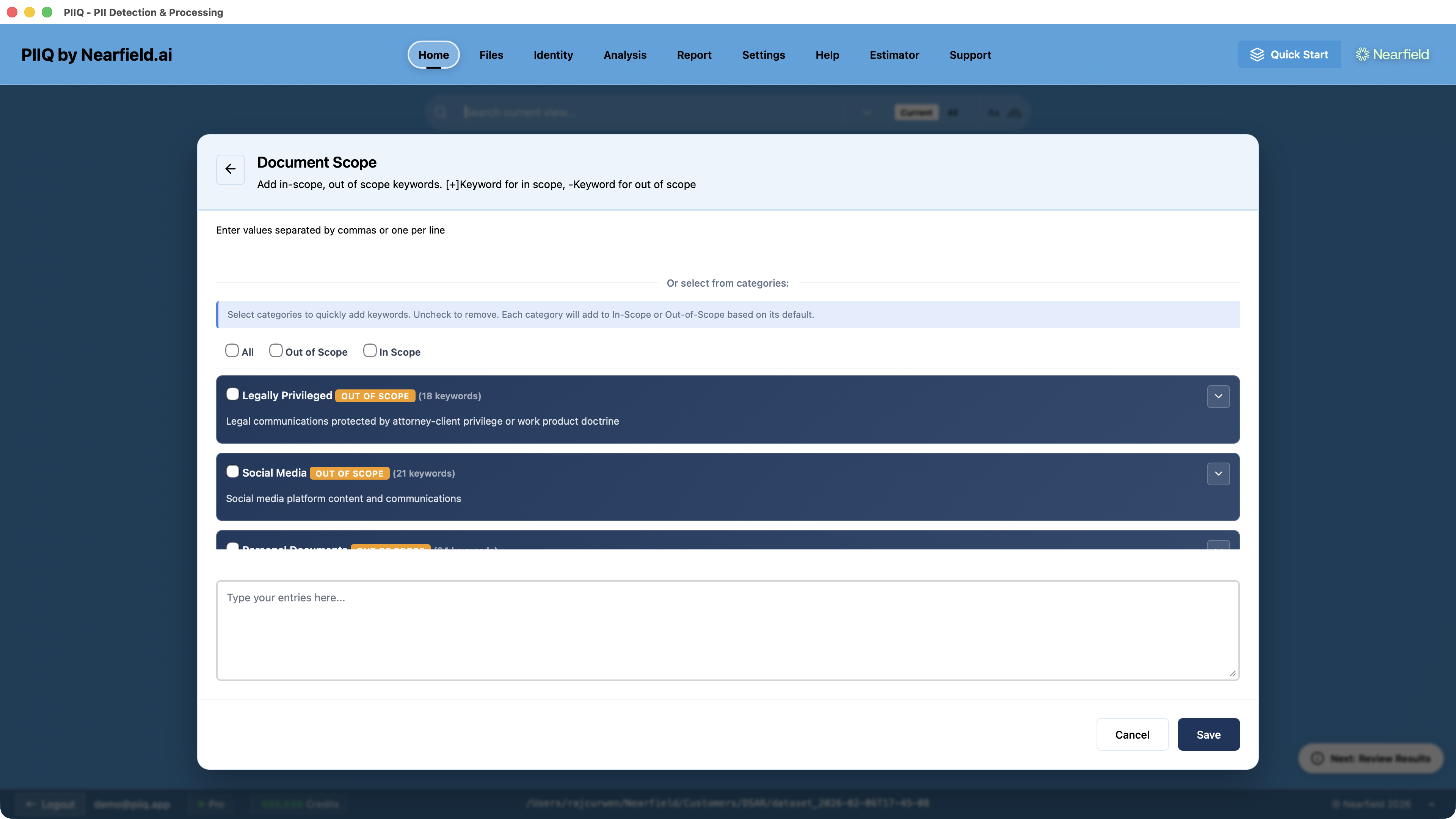Click the Nearfield logo
This screenshot has width=1456, height=819.
click(x=1392, y=54)
